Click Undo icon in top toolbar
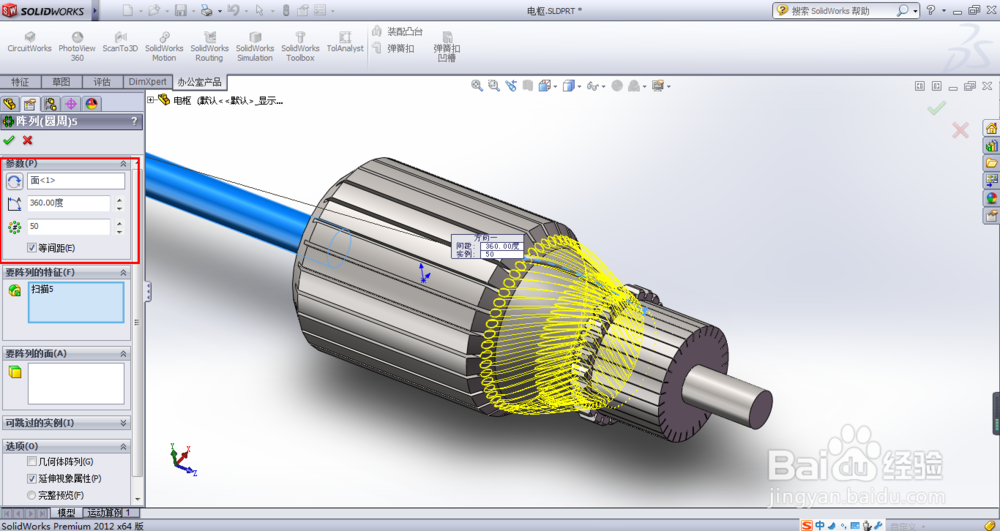The image size is (1000, 531). pyautogui.click(x=233, y=10)
